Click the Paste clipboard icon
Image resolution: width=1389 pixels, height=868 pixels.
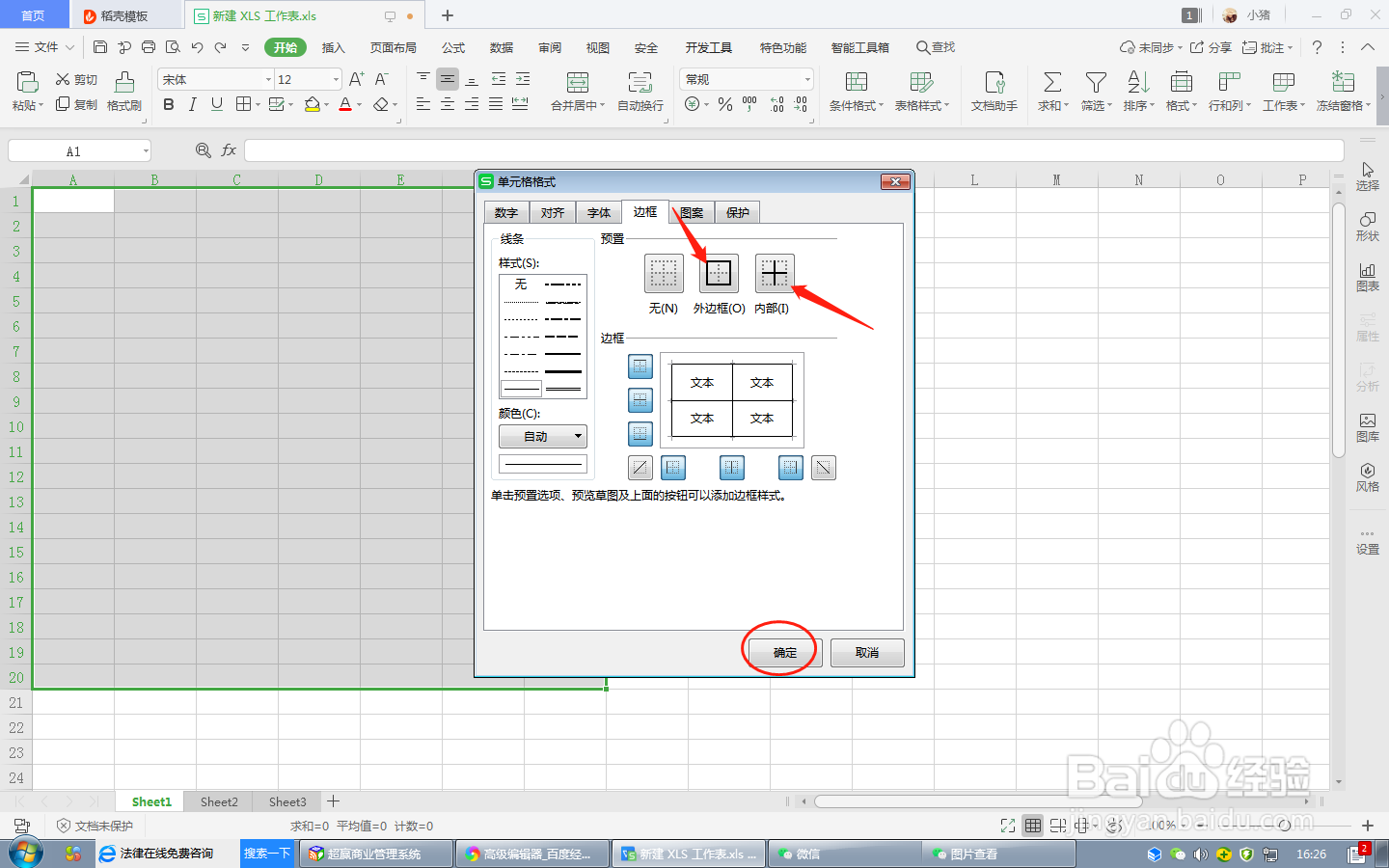(27, 82)
